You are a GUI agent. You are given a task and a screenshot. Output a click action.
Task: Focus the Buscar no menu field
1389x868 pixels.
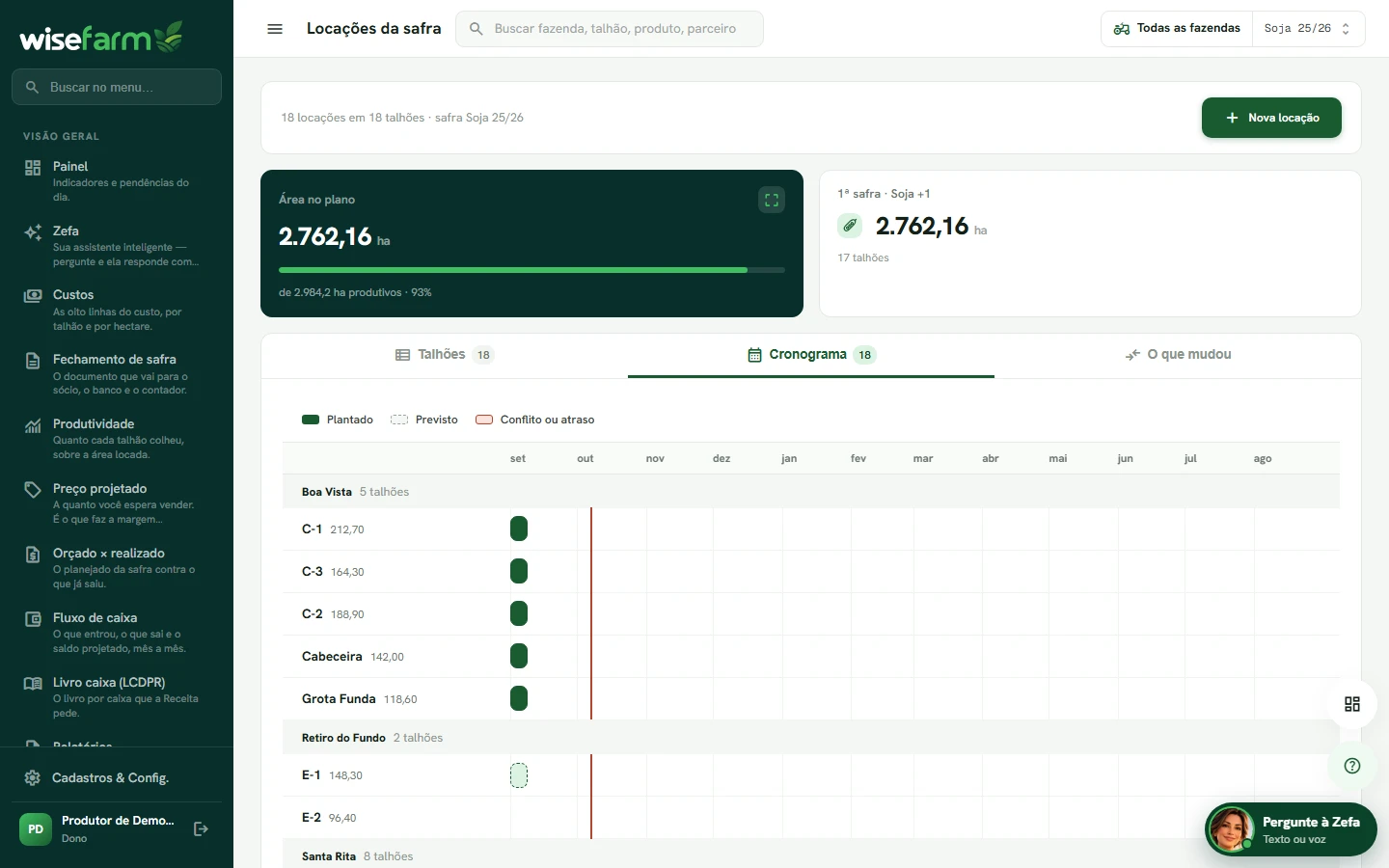(117, 87)
